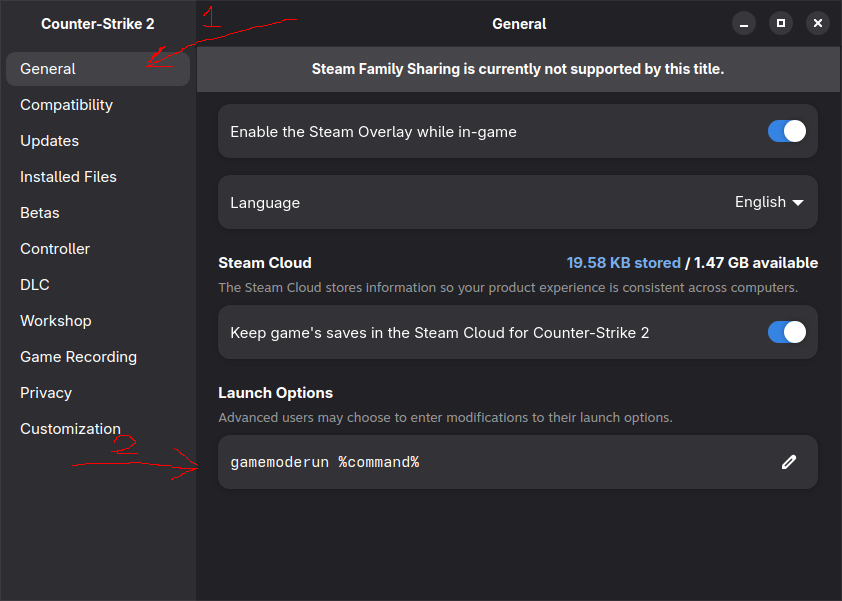Maximize the properties window
Screen dimensions: 842x601
point(781,23)
